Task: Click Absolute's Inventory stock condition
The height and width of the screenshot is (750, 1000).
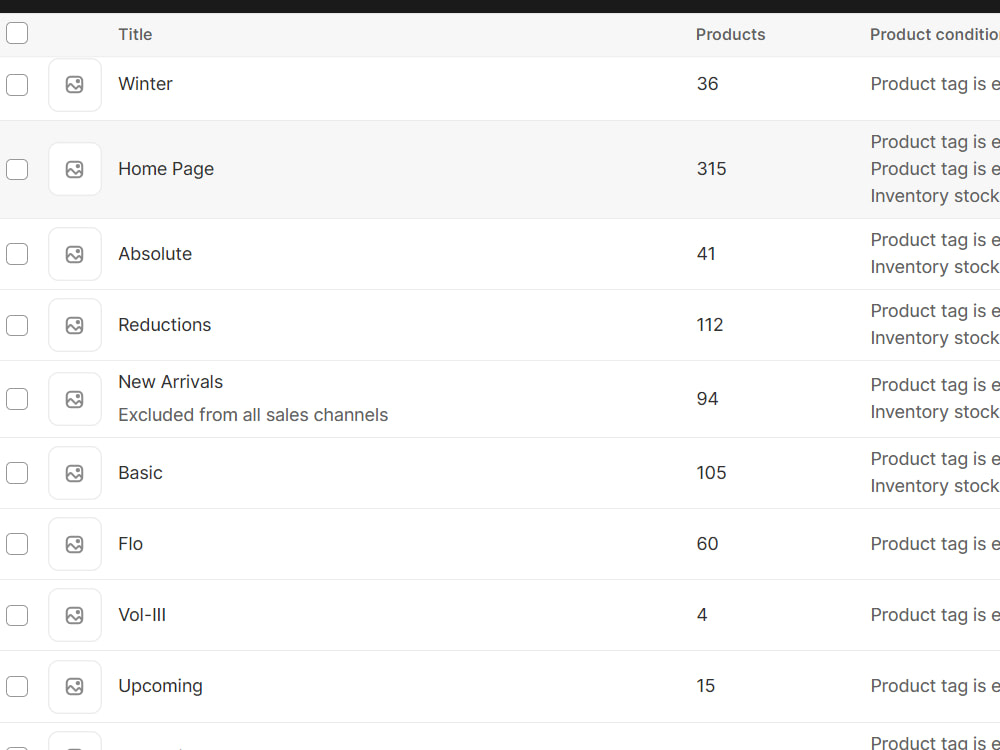Action: 935,267
